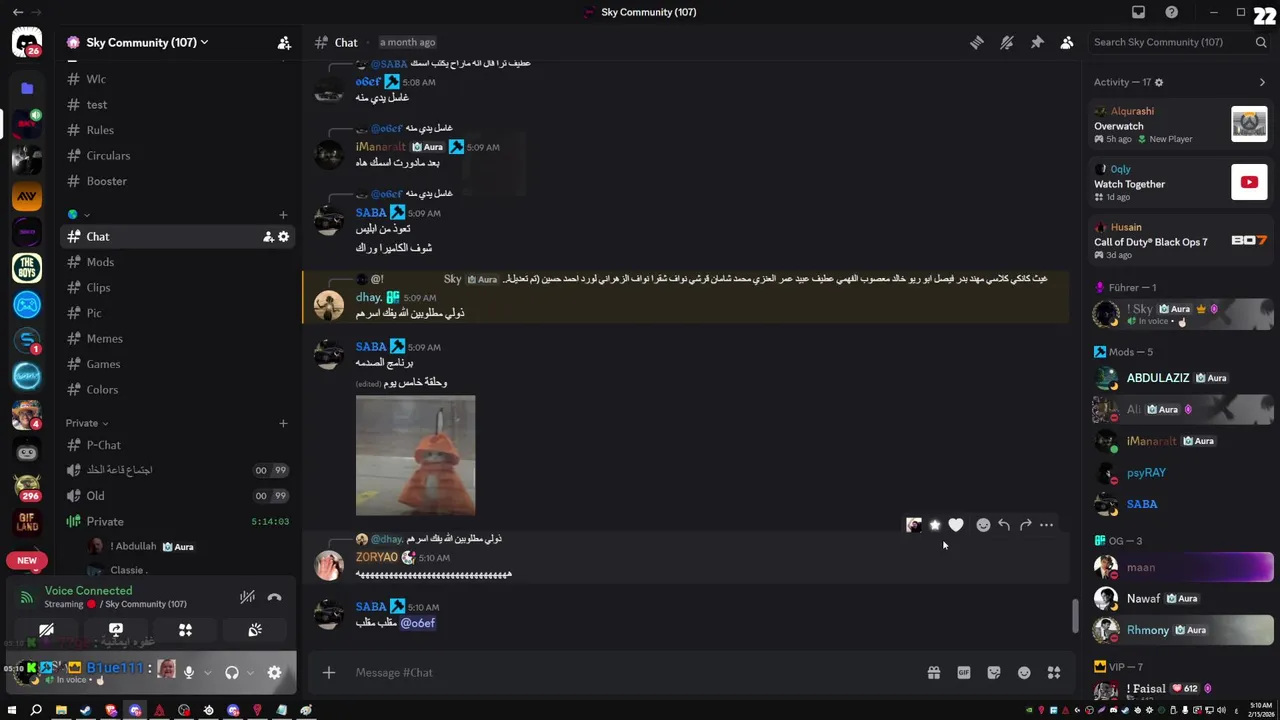Open GIF picker in message bar
Viewport: 1280px width, 720px height.
tap(963, 673)
